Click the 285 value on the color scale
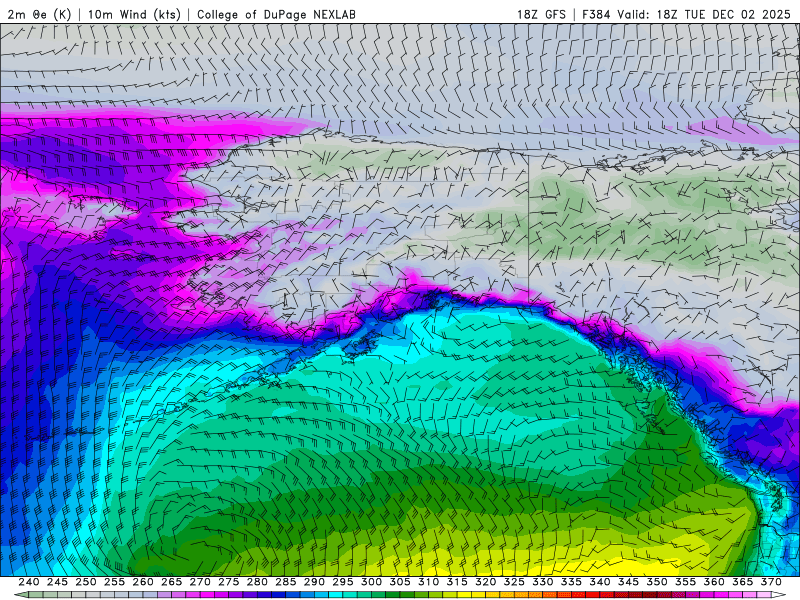 286,582
